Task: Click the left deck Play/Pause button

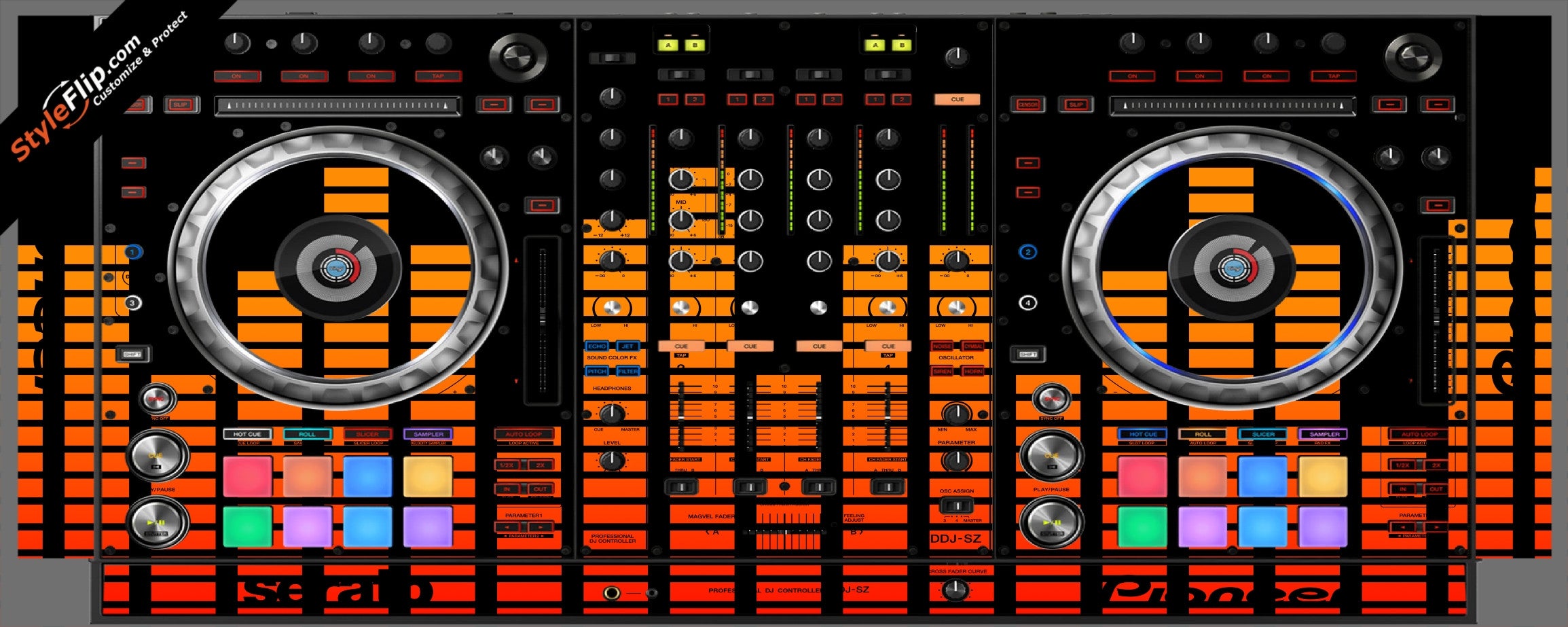Action: 157,523
